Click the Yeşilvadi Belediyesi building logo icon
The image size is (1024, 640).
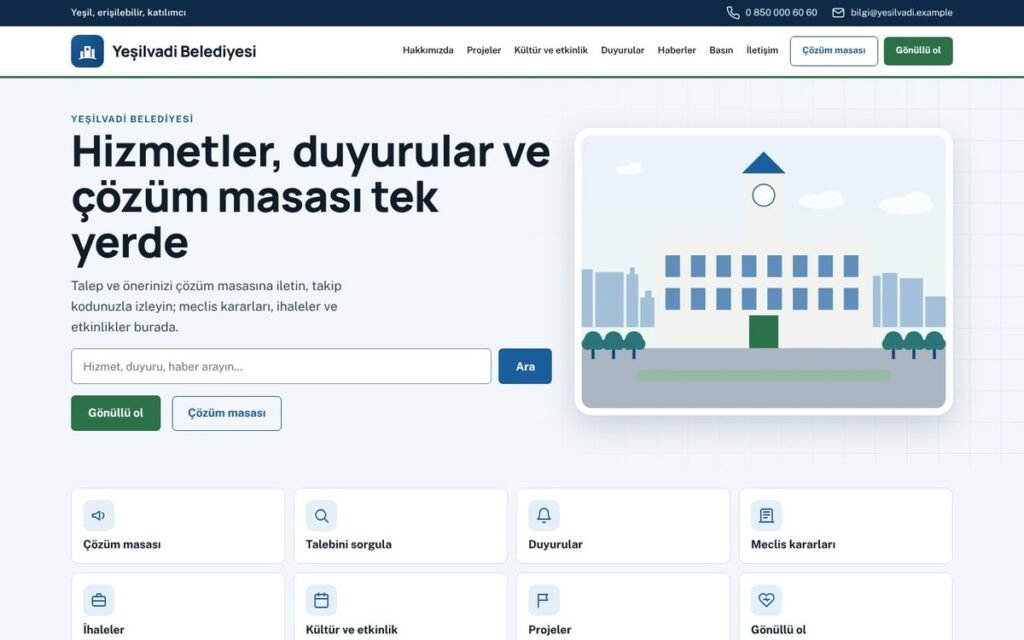coord(87,51)
